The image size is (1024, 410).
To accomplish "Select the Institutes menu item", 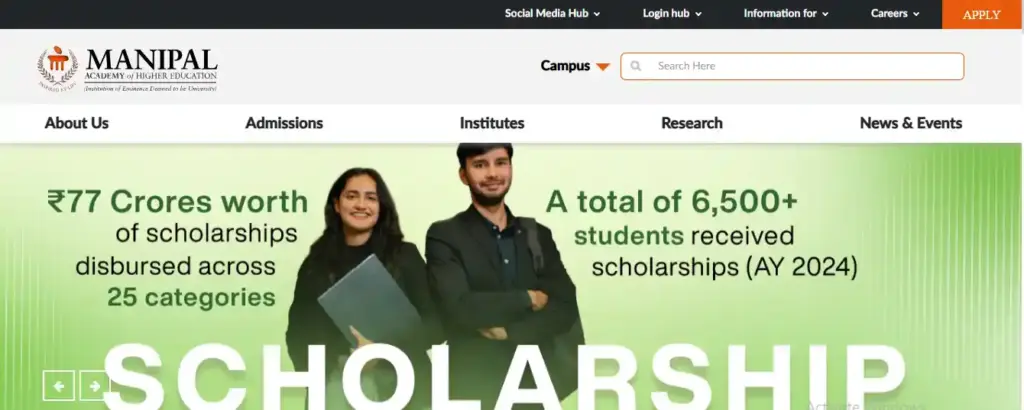I will point(492,123).
